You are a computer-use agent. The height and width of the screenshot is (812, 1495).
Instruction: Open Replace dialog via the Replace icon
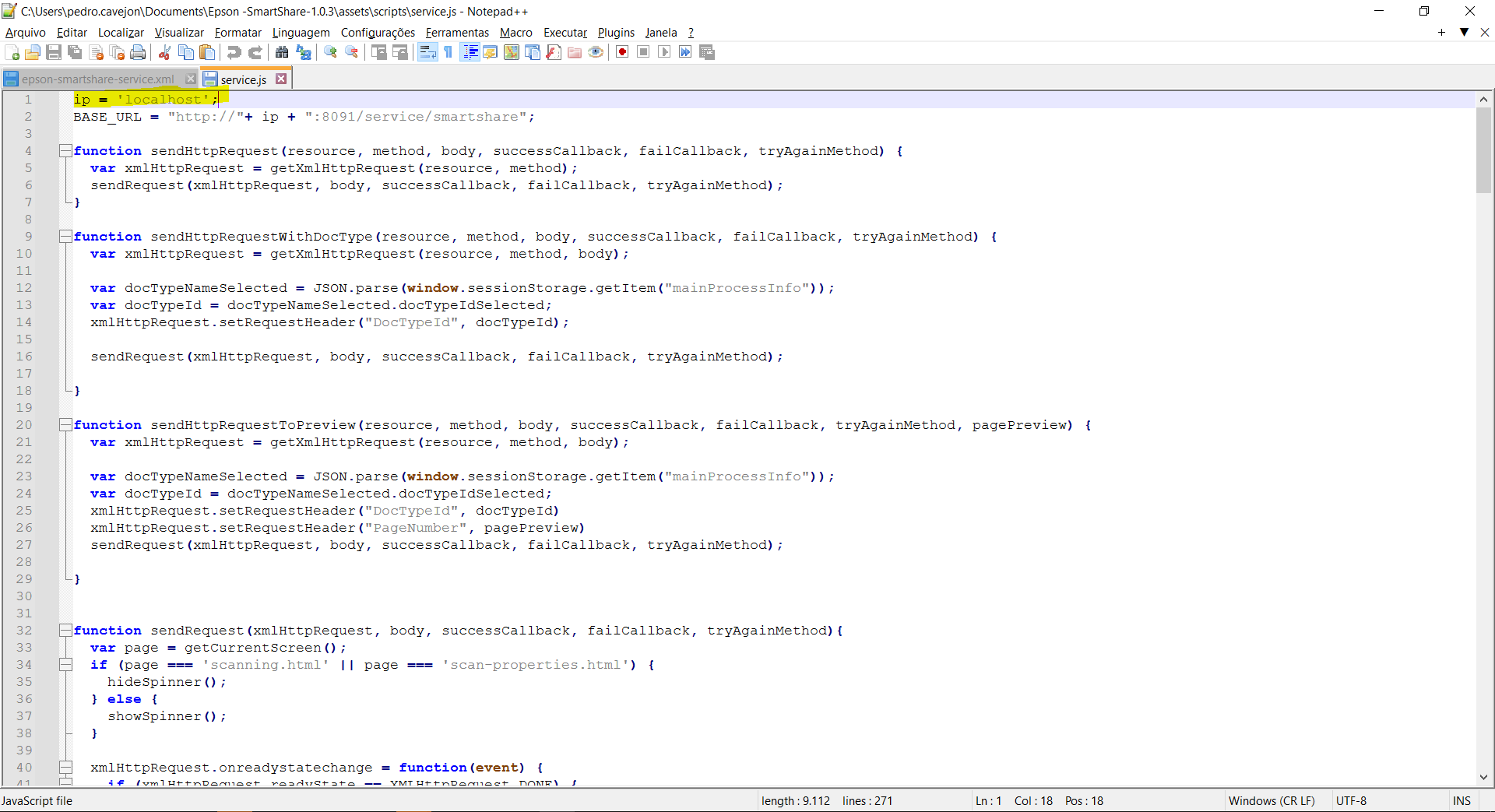coord(304,52)
